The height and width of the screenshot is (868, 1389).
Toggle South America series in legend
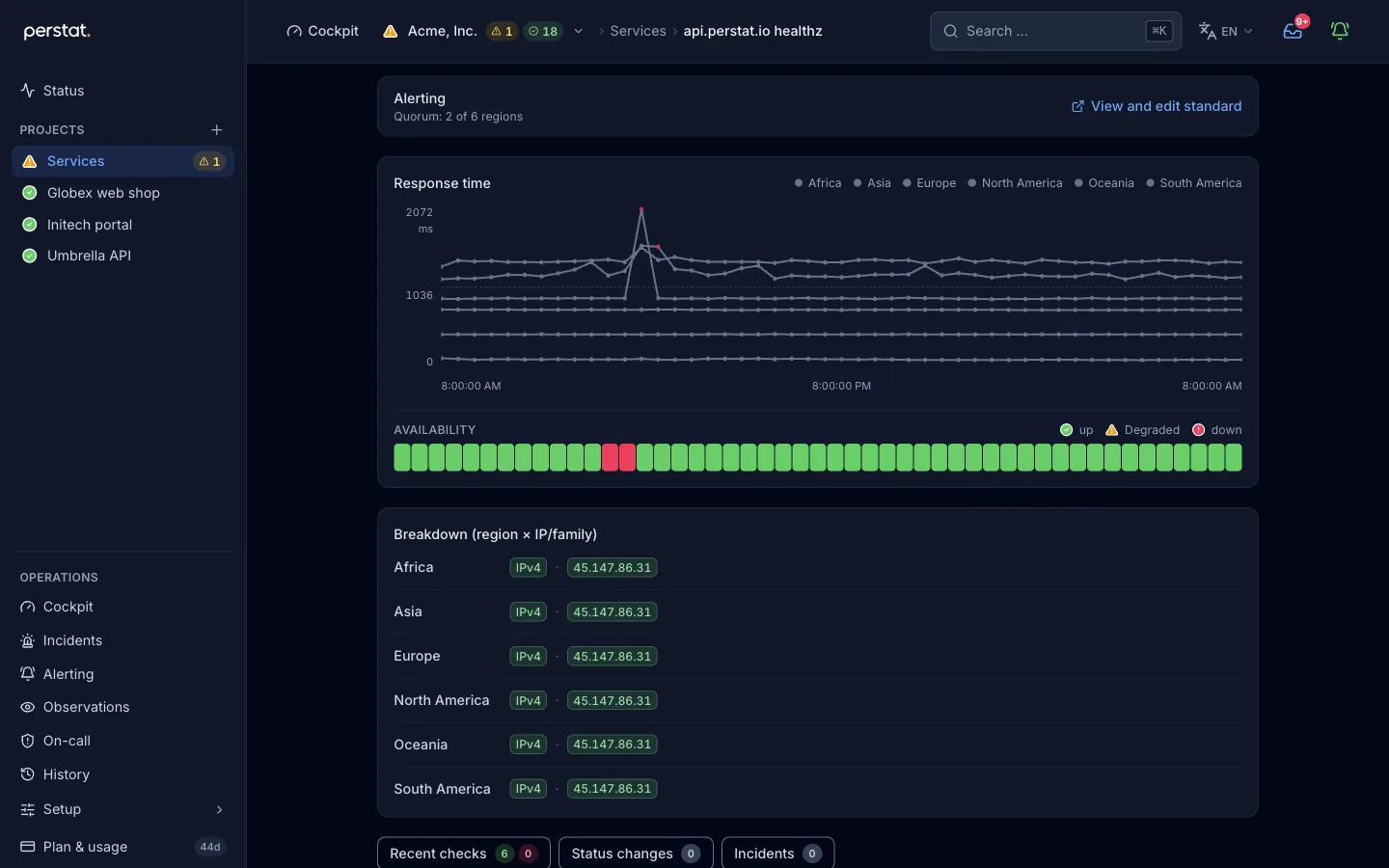[1194, 183]
